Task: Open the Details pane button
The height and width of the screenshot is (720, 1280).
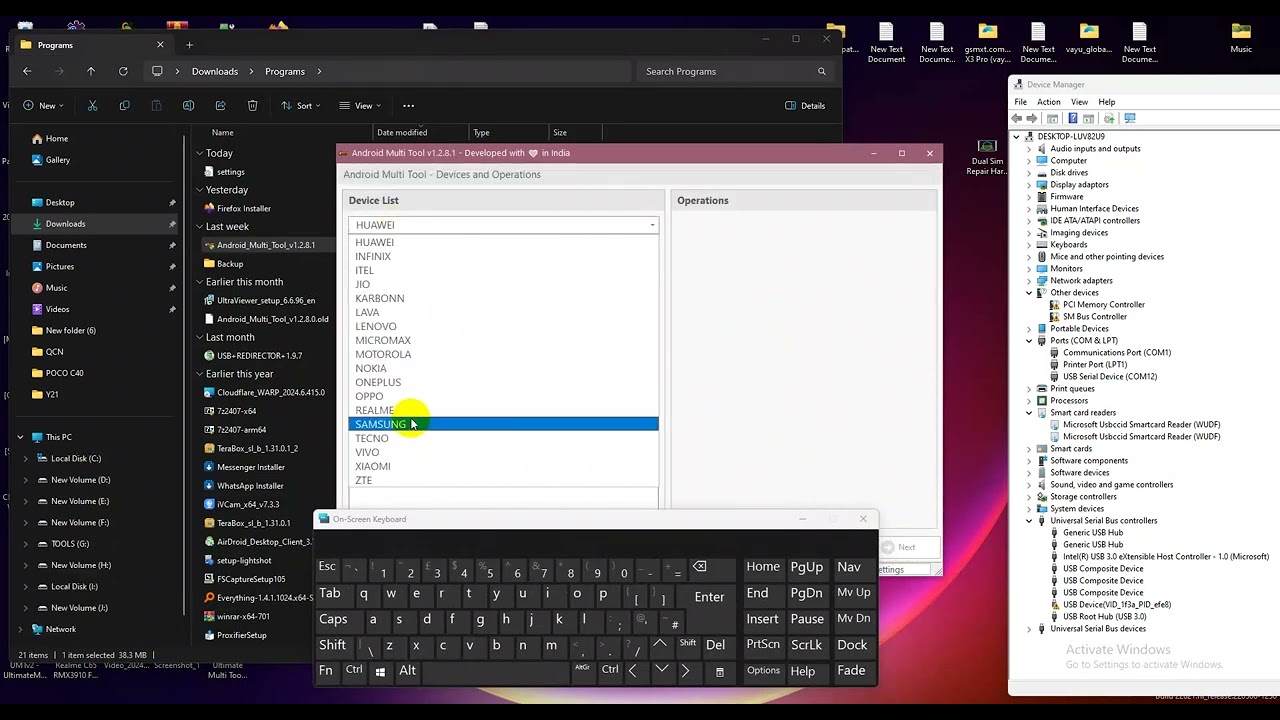Action: pos(805,105)
